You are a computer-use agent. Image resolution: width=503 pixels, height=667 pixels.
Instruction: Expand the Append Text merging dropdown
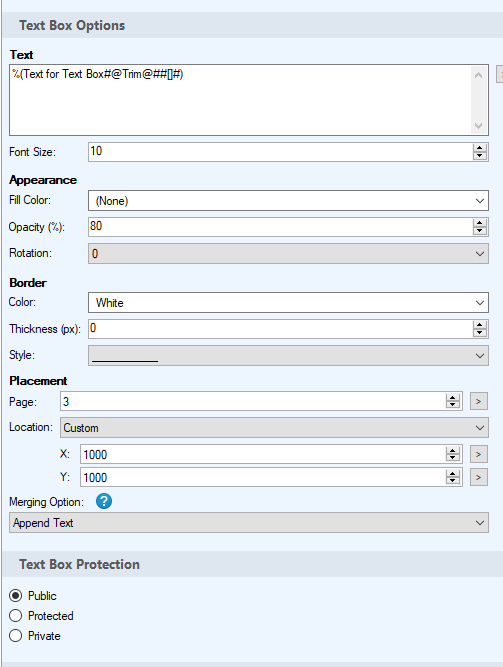pyautogui.click(x=249, y=522)
